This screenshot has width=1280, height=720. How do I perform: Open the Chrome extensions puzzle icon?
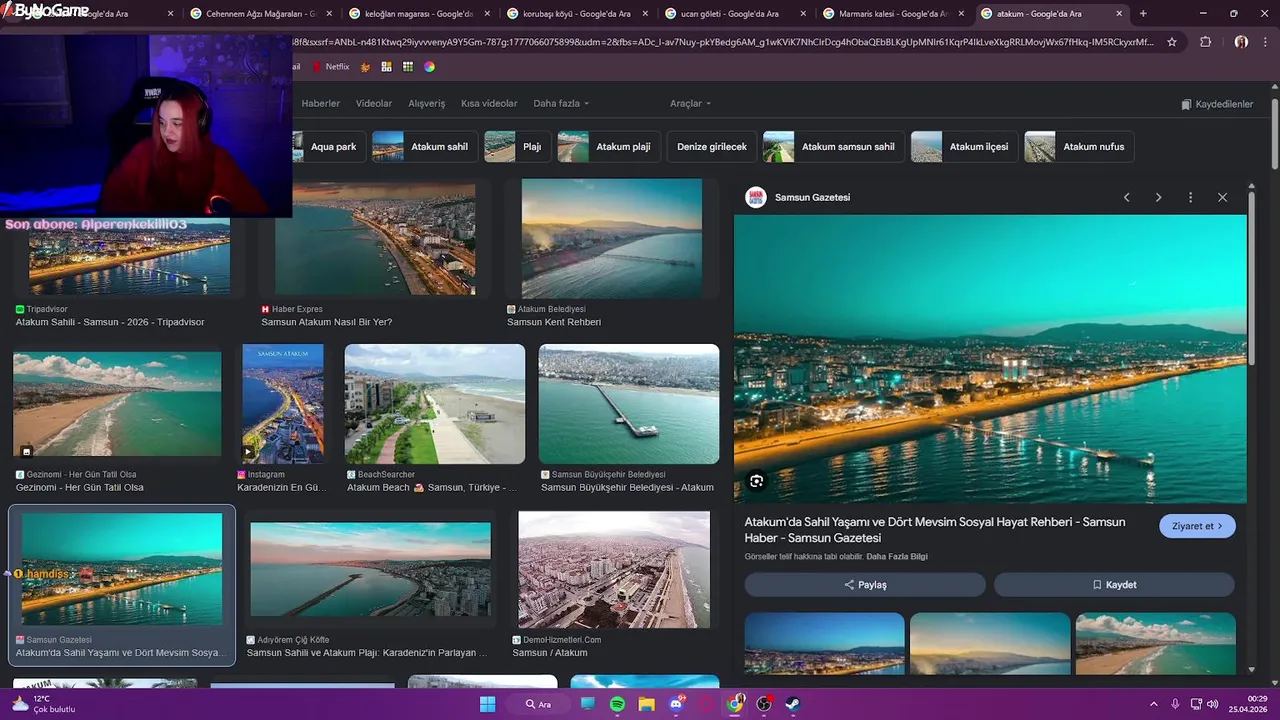coord(1205,42)
